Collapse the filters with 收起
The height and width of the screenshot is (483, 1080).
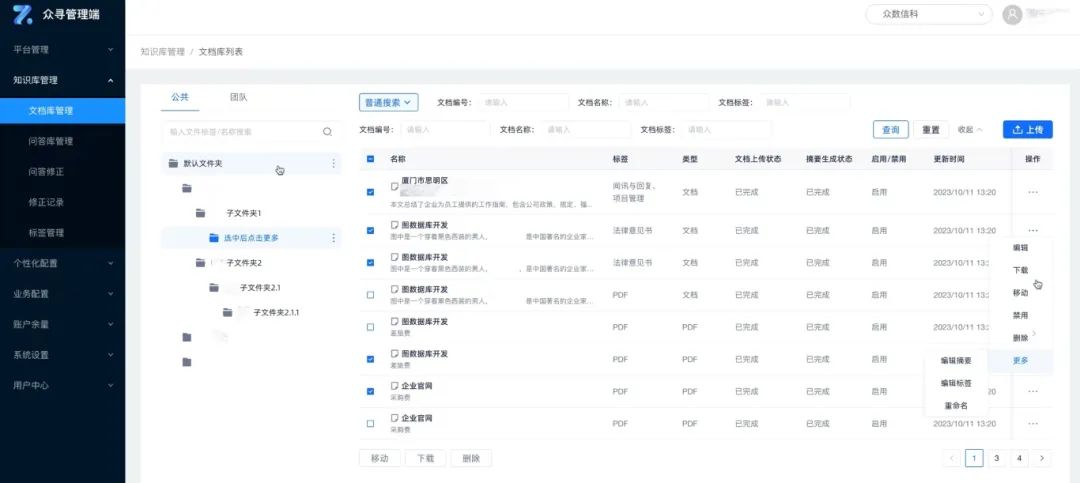[x=970, y=130]
